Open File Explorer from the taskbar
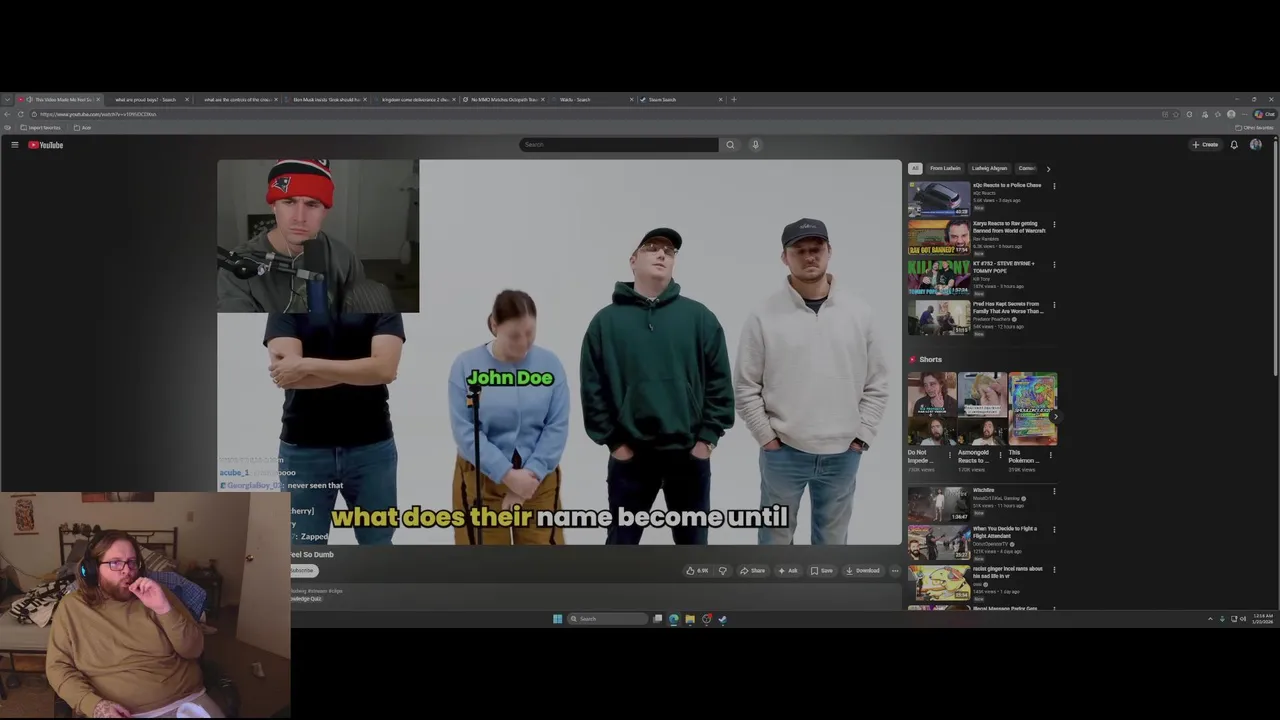Image resolution: width=1280 pixels, height=720 pixels. click(x=690, y=619)
